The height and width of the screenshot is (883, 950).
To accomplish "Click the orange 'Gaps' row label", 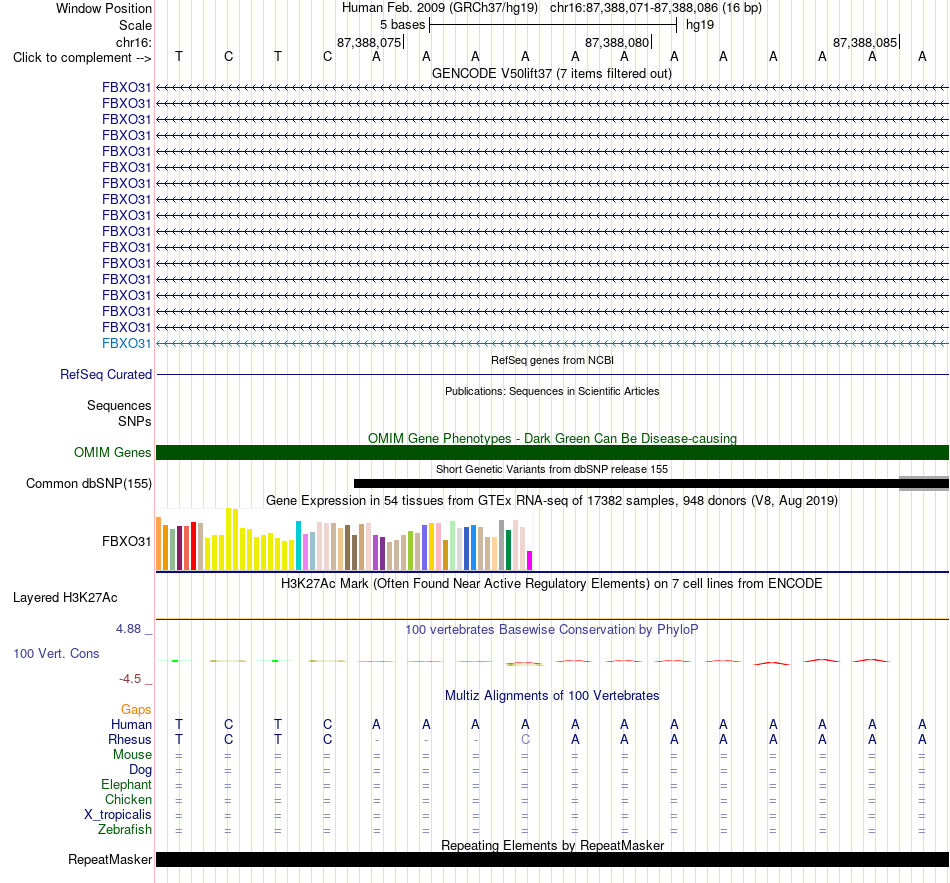I will [x=136, y=710].
